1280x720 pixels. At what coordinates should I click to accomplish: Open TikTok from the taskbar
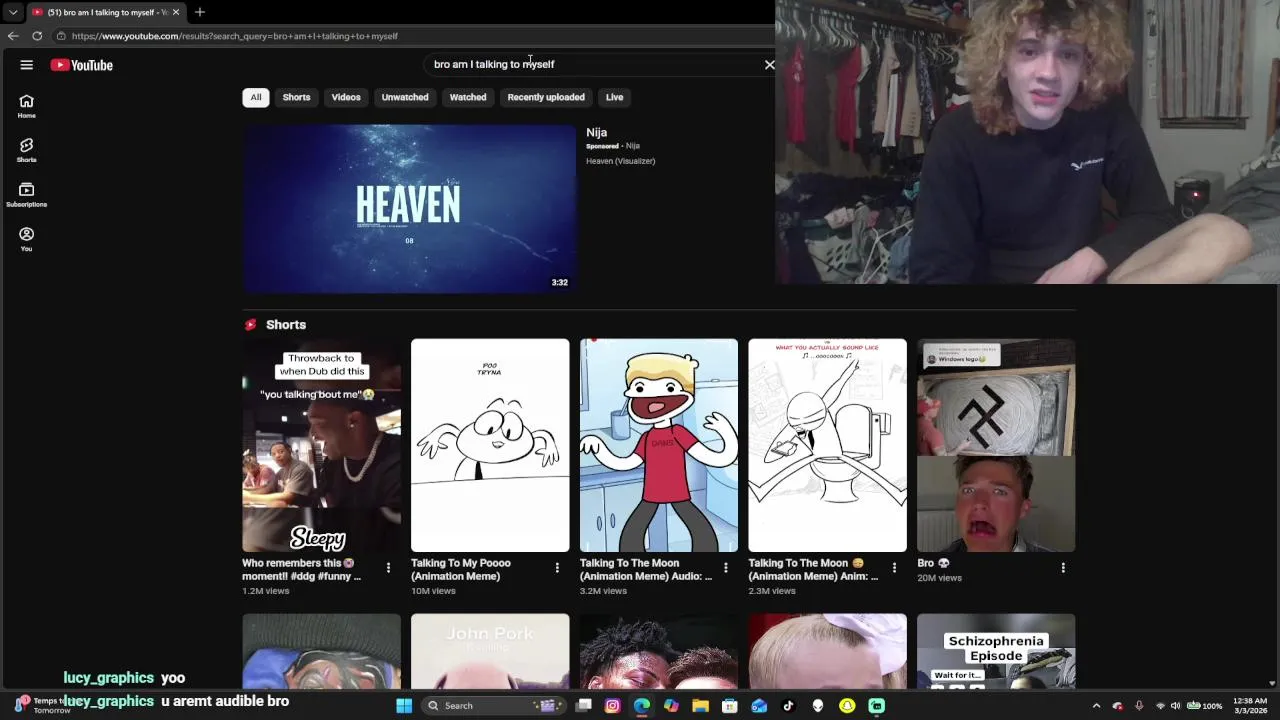[788, 706]
